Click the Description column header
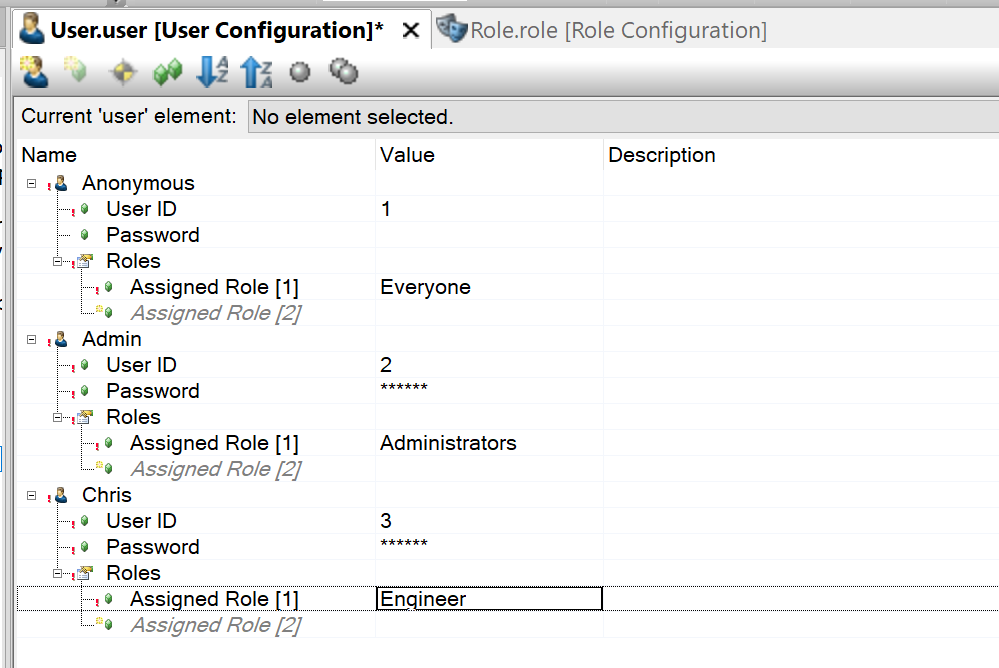The image size is (999, 668). pyautogui.click(x=661, y=155)
